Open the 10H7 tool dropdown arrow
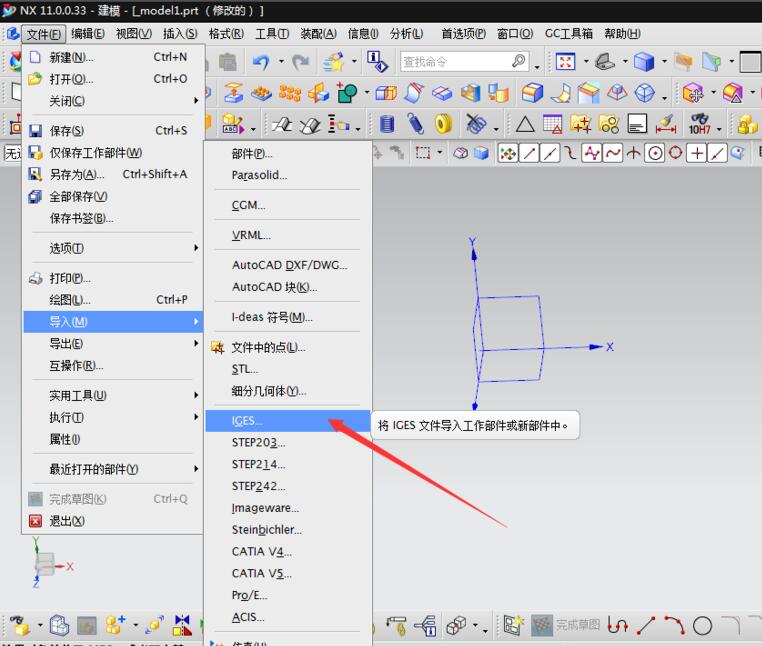This screenshot has width=762, height=646. [x=719, y=129]
